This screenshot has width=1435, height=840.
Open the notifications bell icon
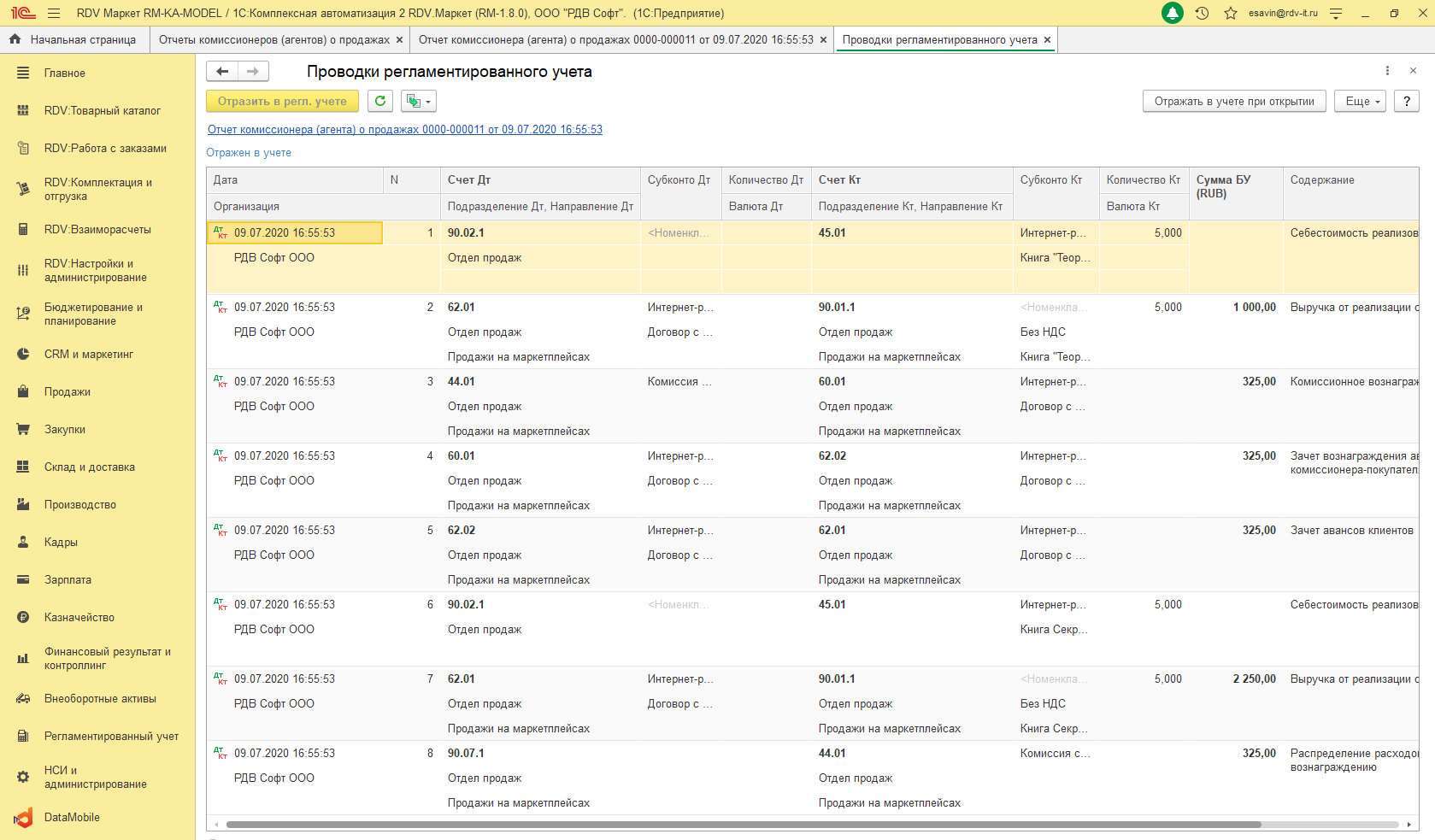pyautogui.click(x=1173, y=13)
